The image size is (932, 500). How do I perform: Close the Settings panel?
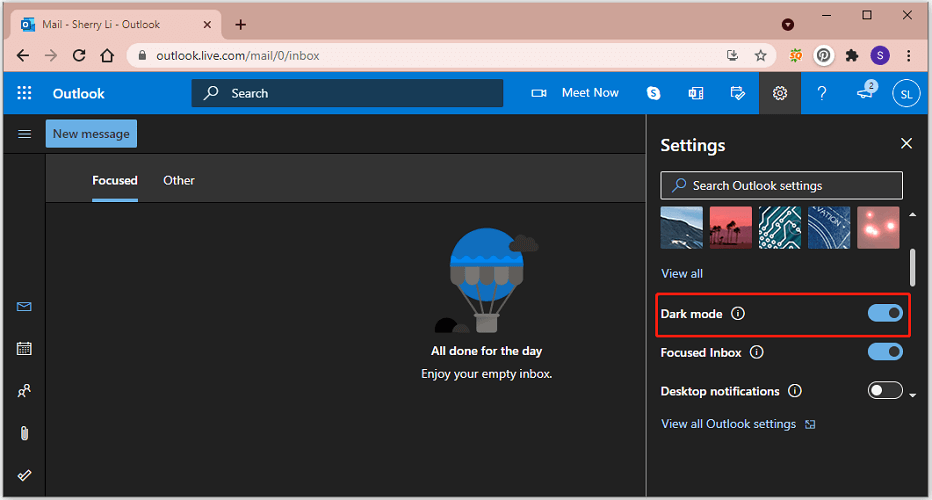click(x=906, y=143)
